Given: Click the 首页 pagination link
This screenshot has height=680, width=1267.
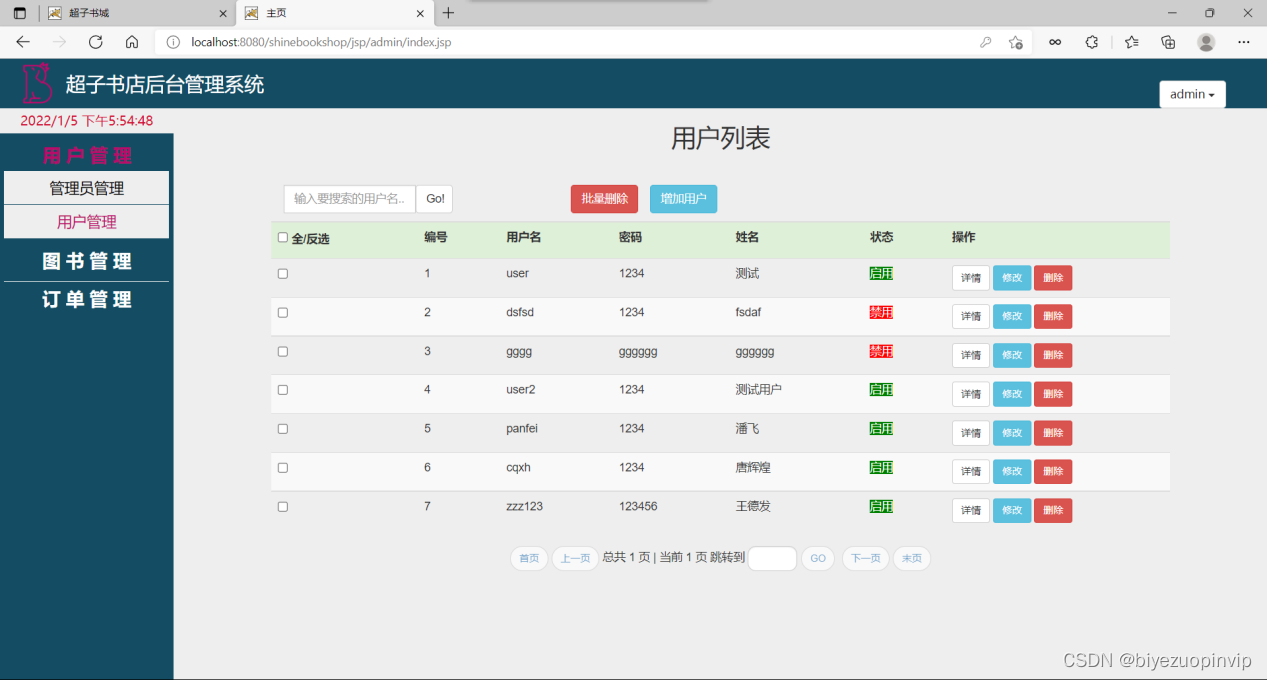Looking at the screenshot, I should (529, 558).
